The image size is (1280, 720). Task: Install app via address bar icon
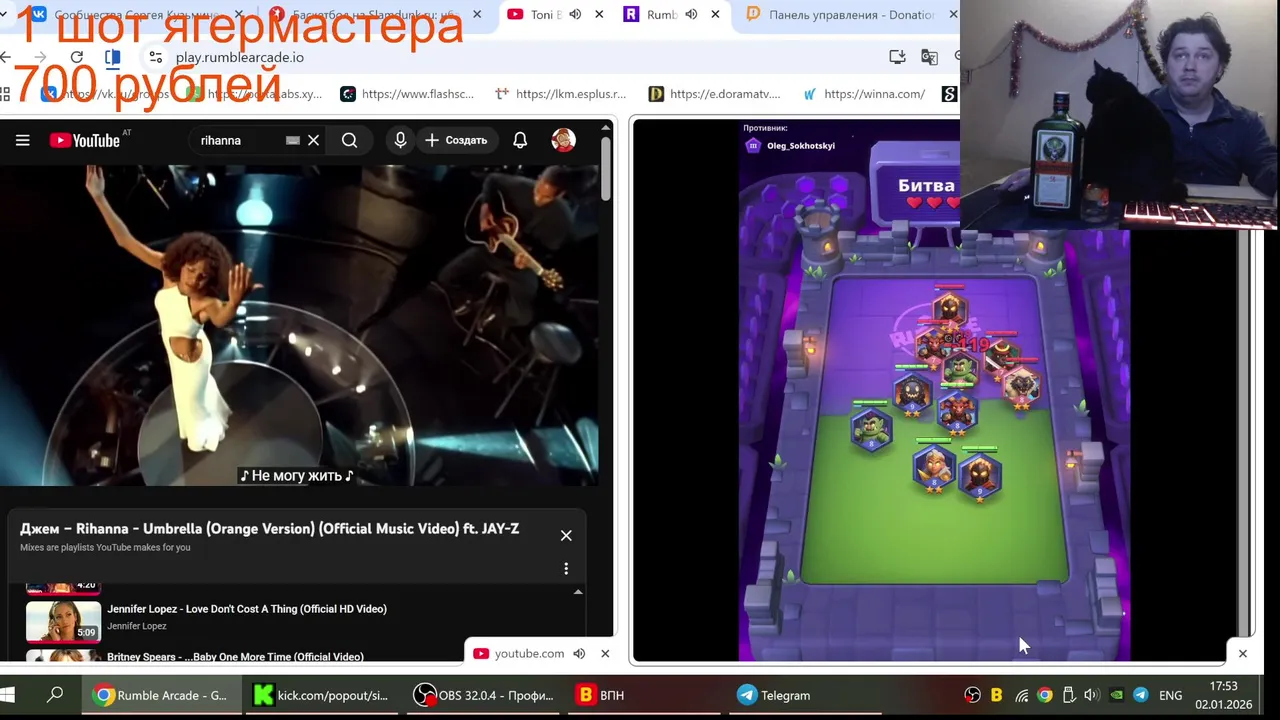coord(897,57)
